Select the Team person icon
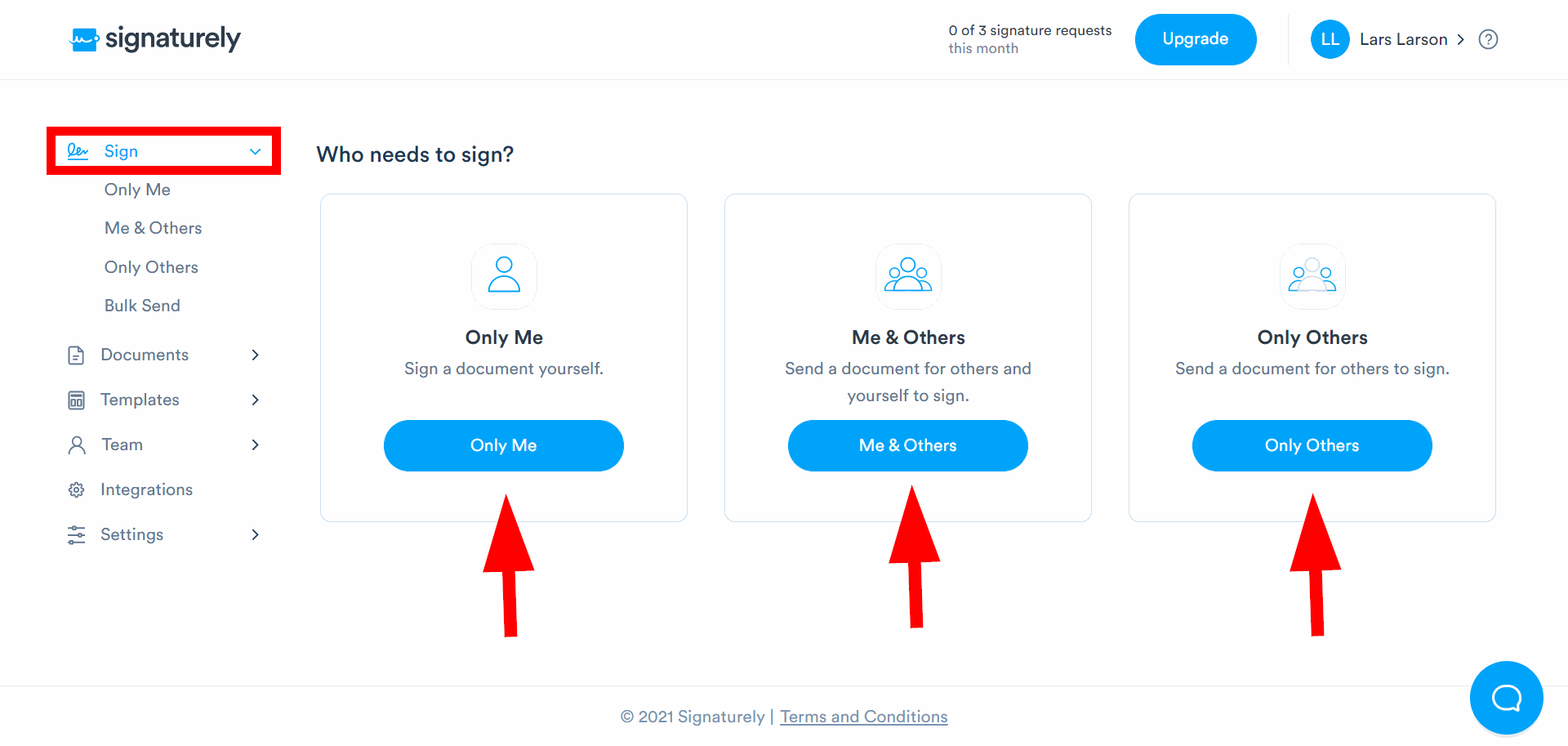Screen dimensions: 1568x746 (x=76, y=444)
